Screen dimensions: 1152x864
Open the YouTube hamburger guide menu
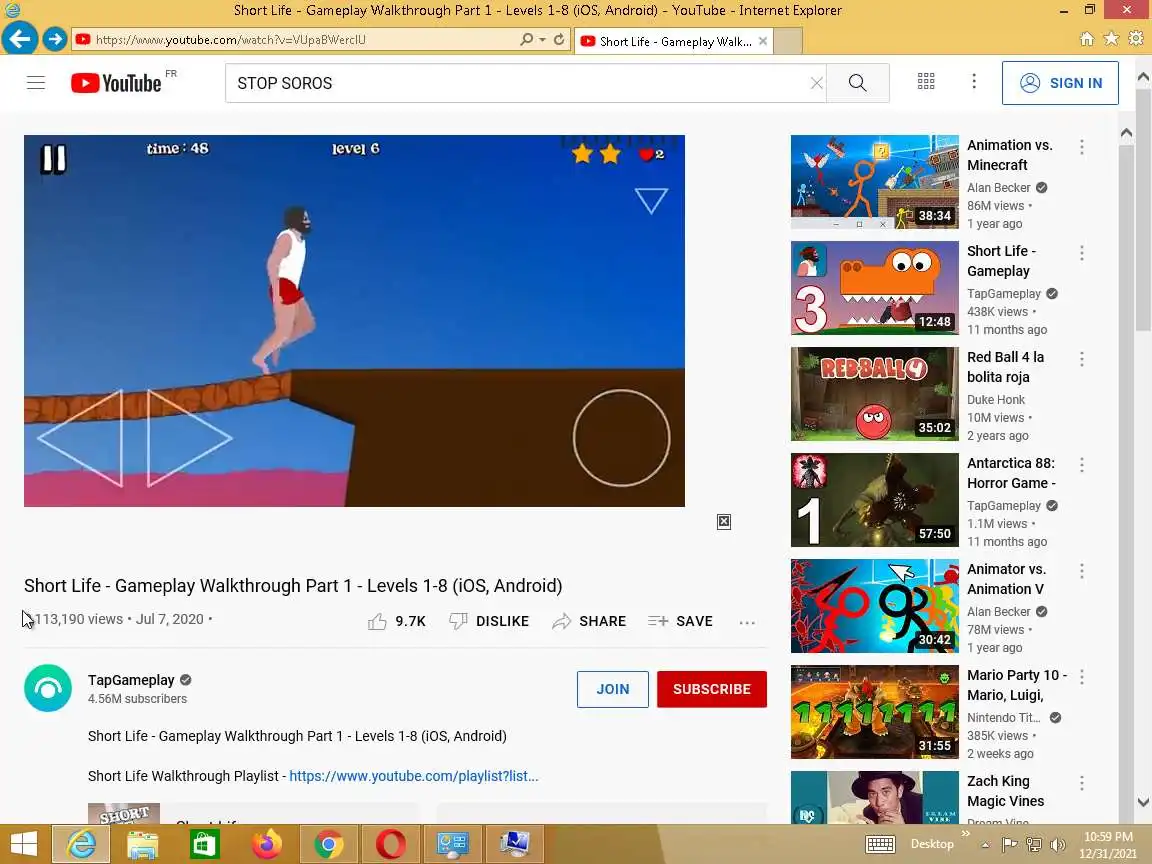point(36,82)
